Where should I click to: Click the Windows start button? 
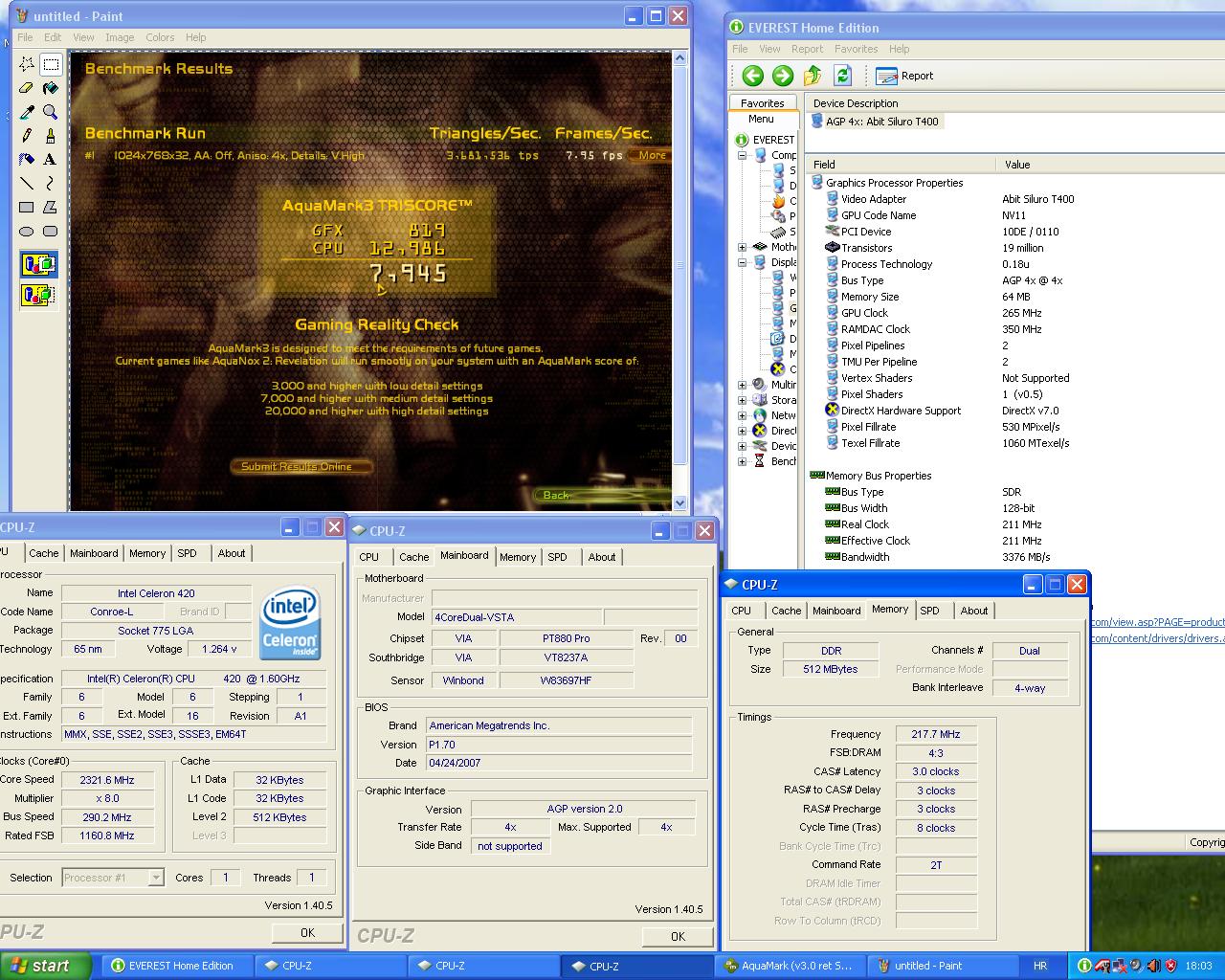pos(45,966)
